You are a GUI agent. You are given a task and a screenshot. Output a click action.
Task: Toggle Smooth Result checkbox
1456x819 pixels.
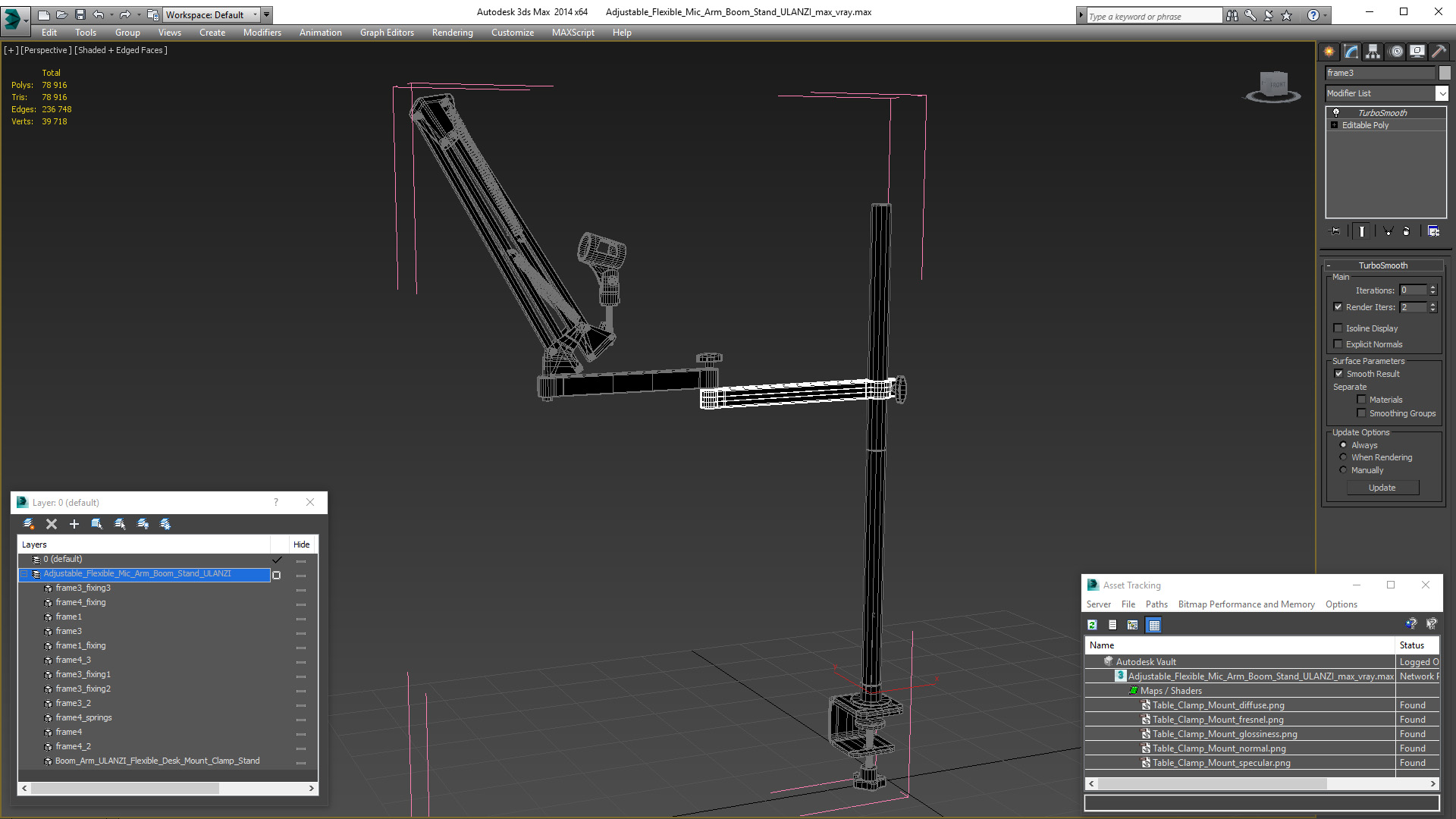click(1338, 374)
